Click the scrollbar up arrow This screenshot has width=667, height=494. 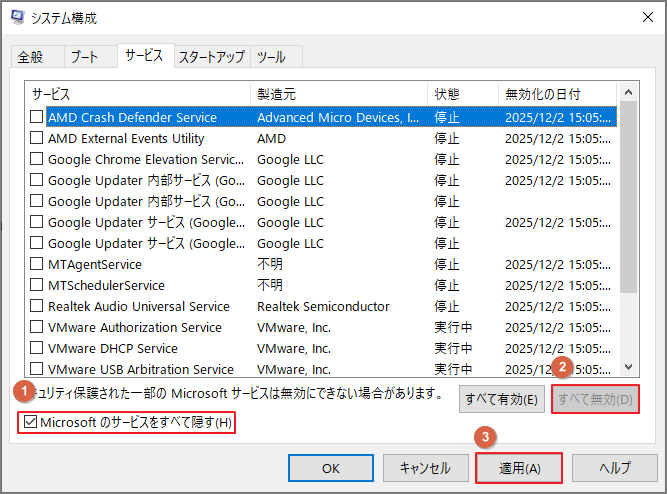[629, 92]
